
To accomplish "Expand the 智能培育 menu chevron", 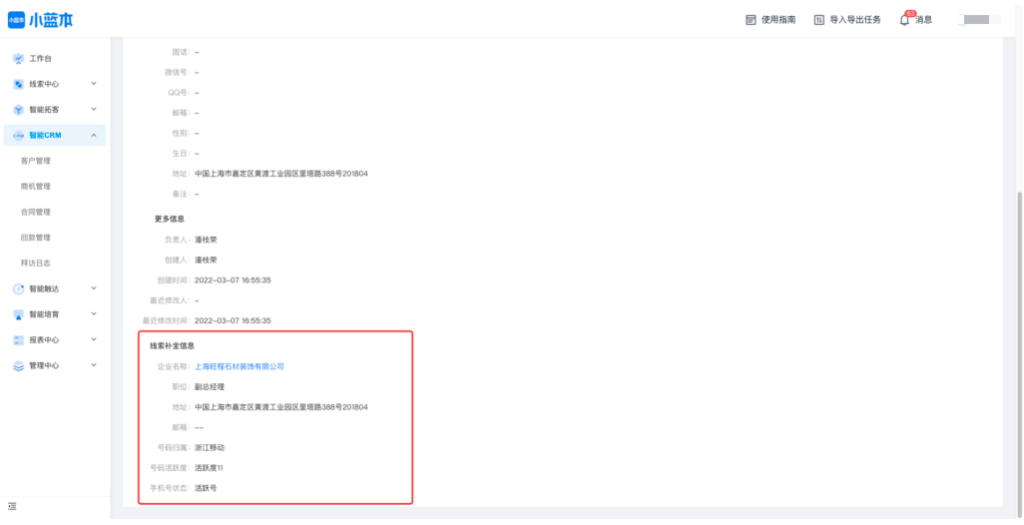I will tap(94, 314).
